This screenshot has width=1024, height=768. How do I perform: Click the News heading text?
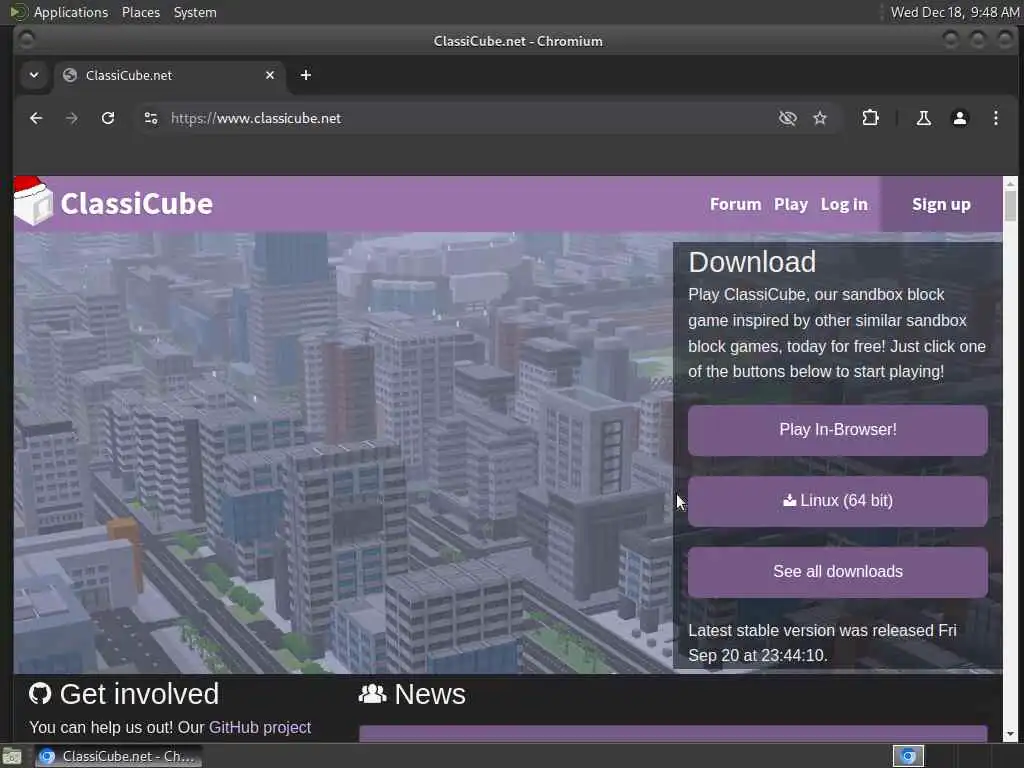430,694
